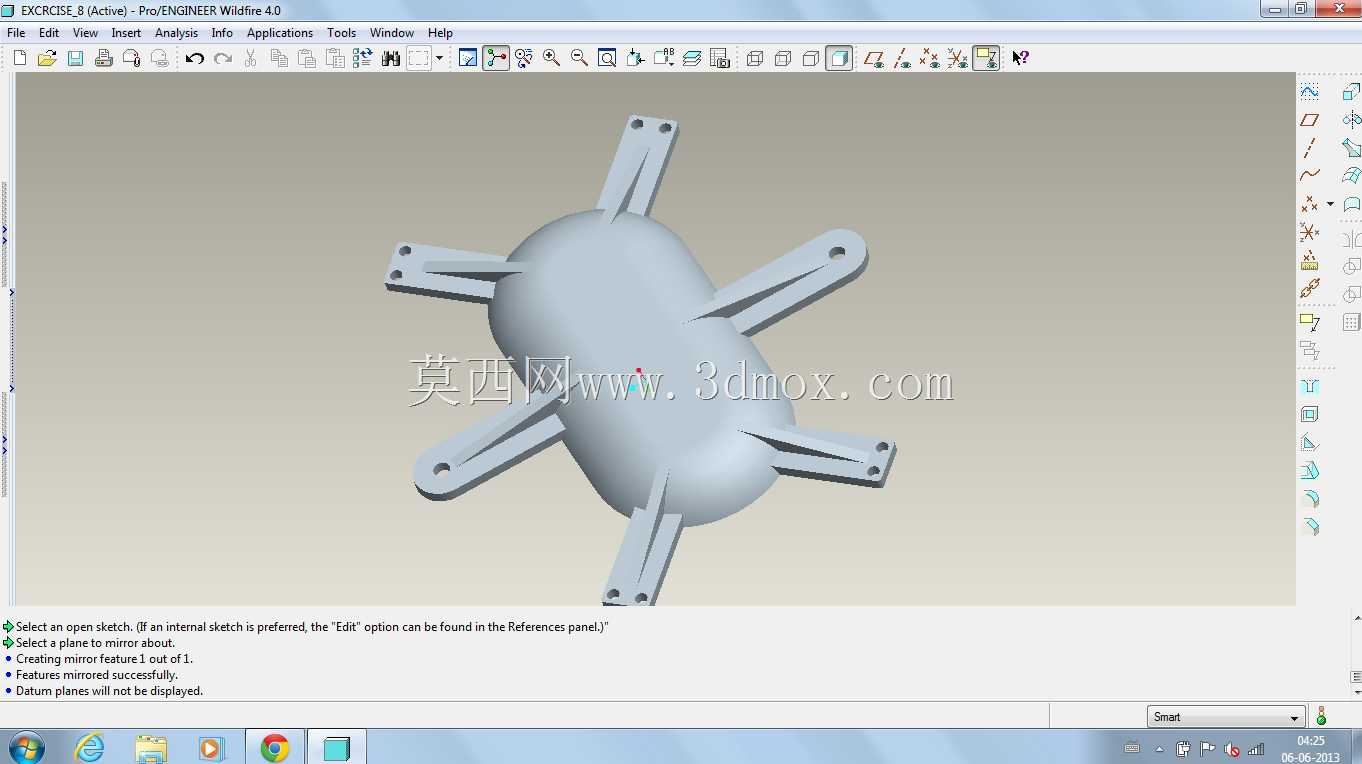The image size is (1362, 764).
Task: Zoom in with magnifier plus
Action: coord(551,58)
